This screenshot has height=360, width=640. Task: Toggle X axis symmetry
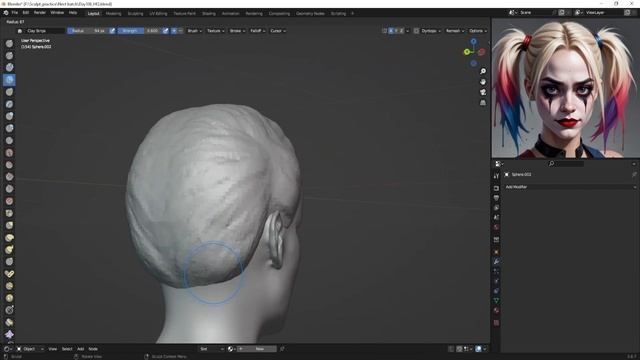click(391, 31)
